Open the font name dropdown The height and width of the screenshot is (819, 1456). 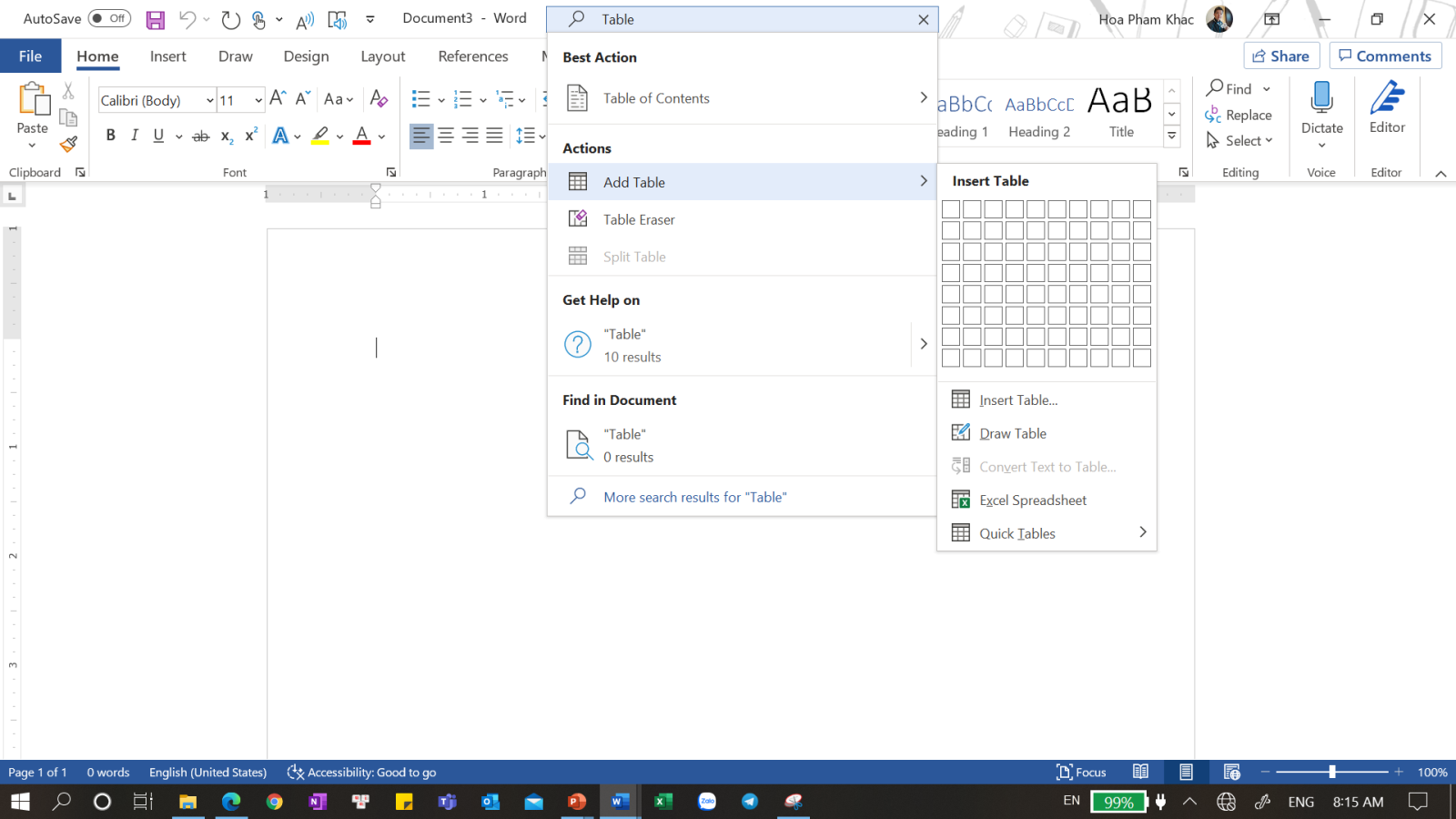point(209,100)
